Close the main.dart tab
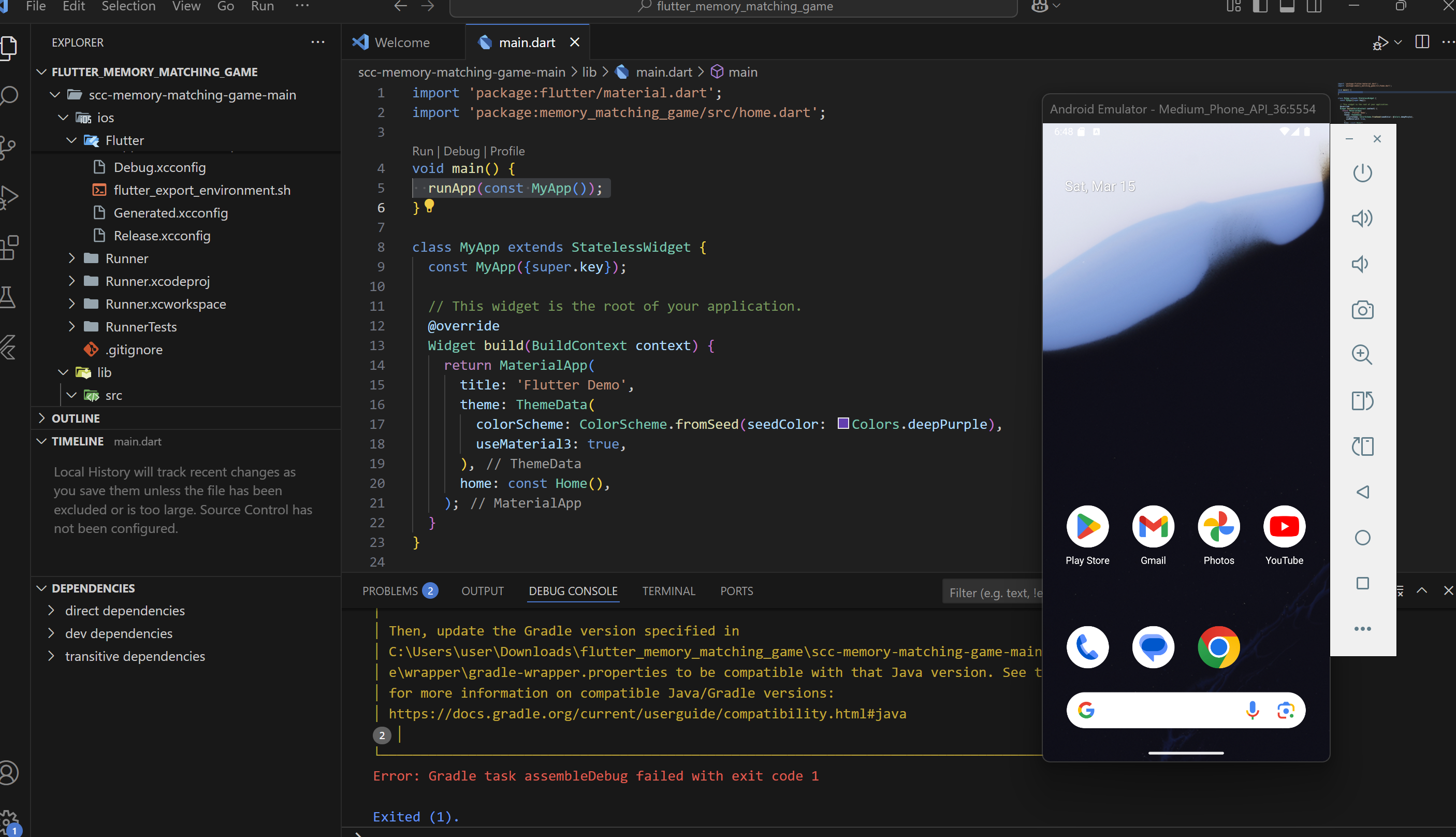Viewport: 1456px width, 837px height. [574, 42]
